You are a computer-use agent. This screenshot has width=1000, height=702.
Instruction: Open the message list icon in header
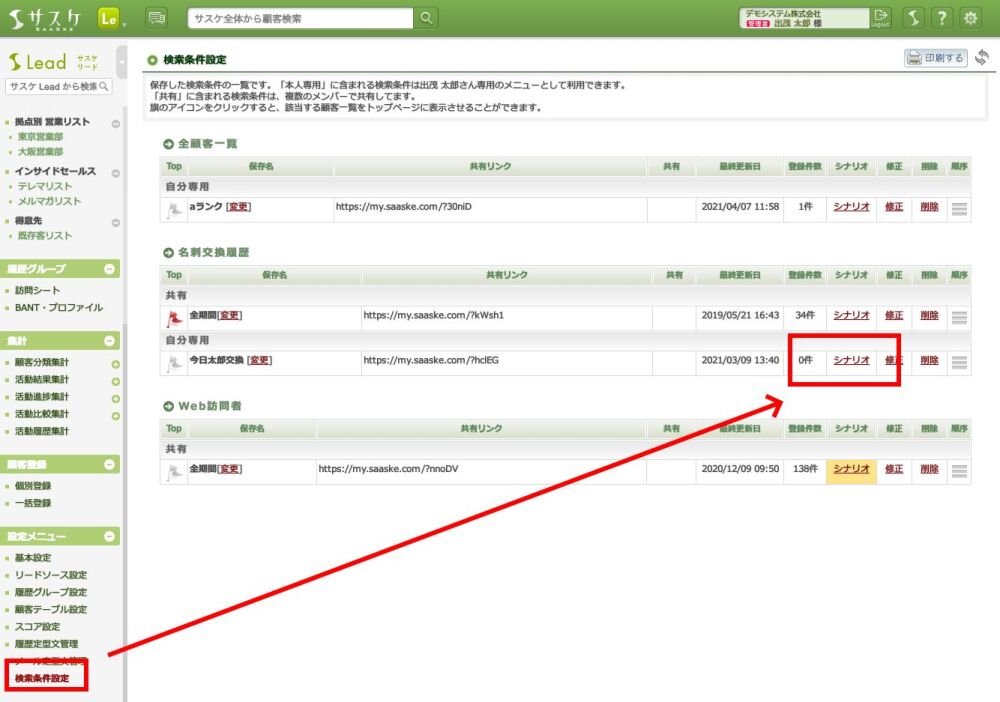156,18
